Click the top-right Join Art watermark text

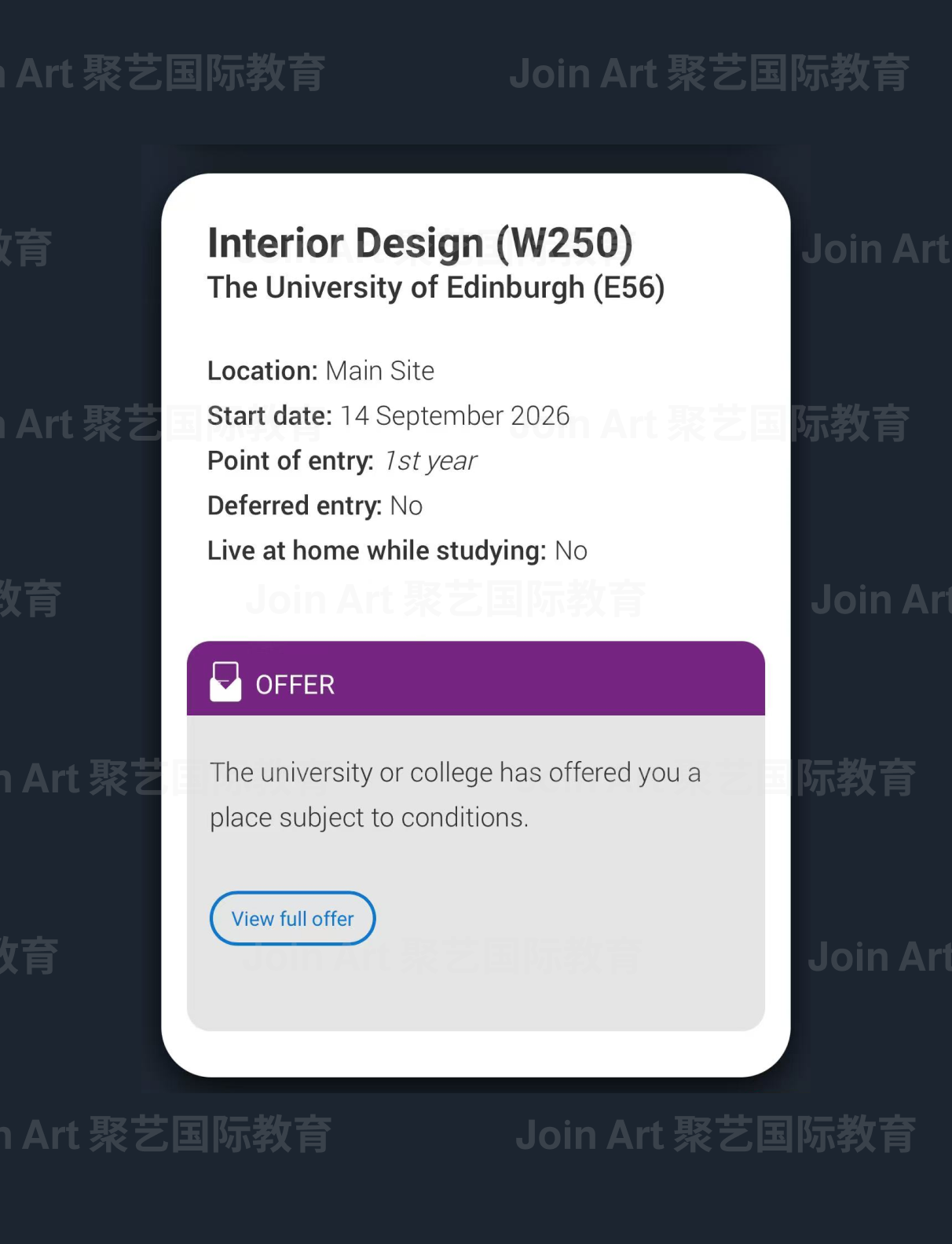point(709,74)
